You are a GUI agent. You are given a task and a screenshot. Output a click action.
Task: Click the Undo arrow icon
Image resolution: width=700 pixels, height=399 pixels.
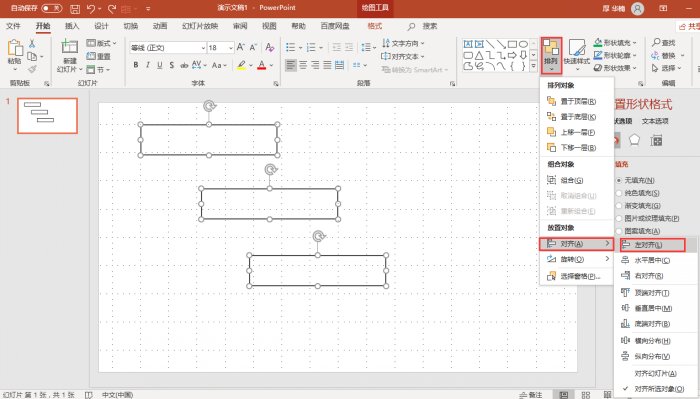(91, 8)
